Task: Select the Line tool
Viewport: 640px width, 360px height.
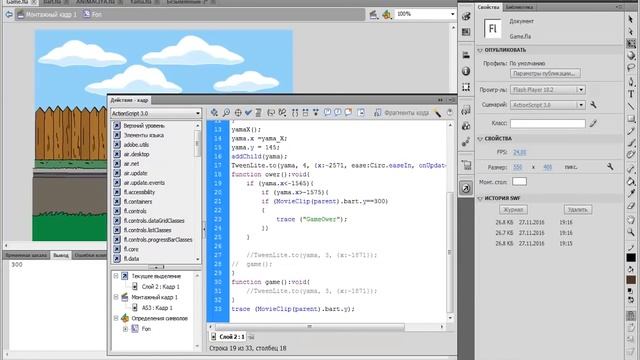Action: (631, 107)
